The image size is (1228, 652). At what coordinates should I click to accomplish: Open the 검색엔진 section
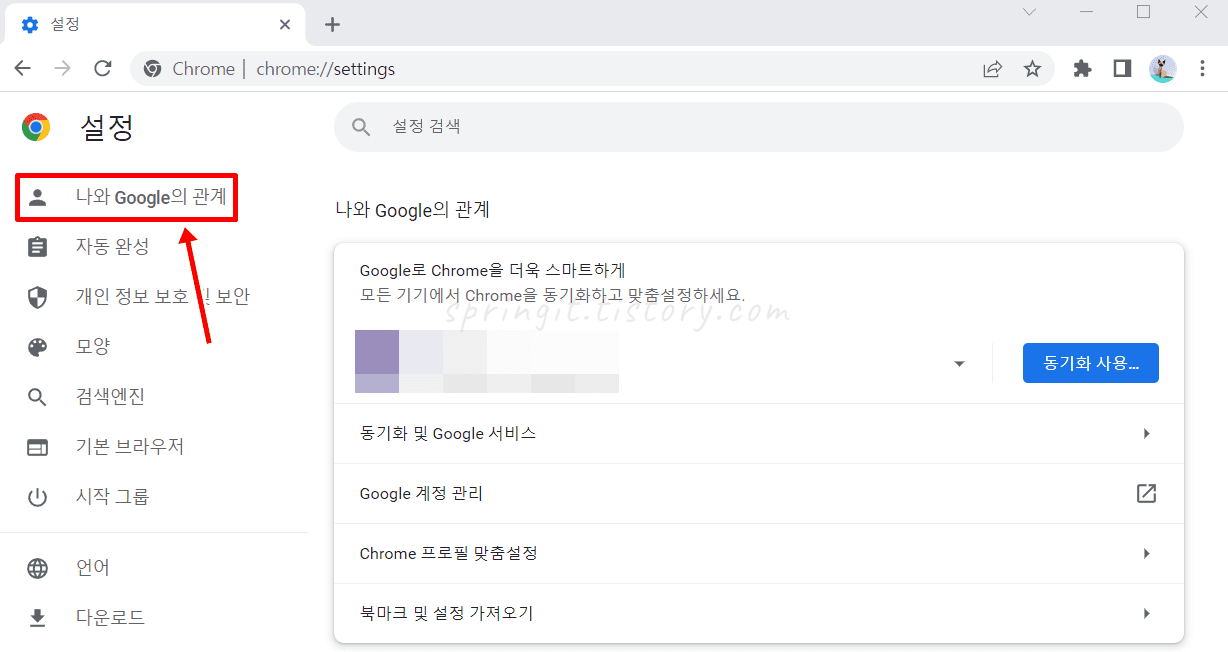pyautogui.click(x=110, y=397)
